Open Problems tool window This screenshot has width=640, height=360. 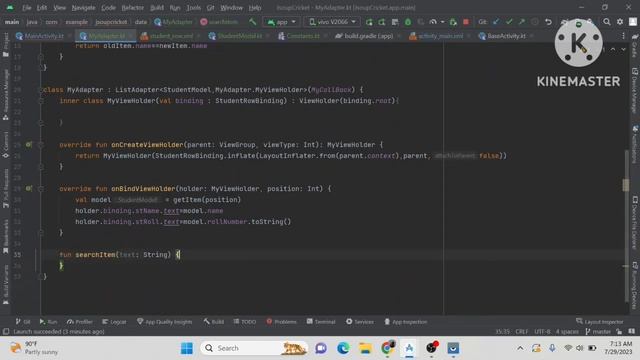point(282,322)
